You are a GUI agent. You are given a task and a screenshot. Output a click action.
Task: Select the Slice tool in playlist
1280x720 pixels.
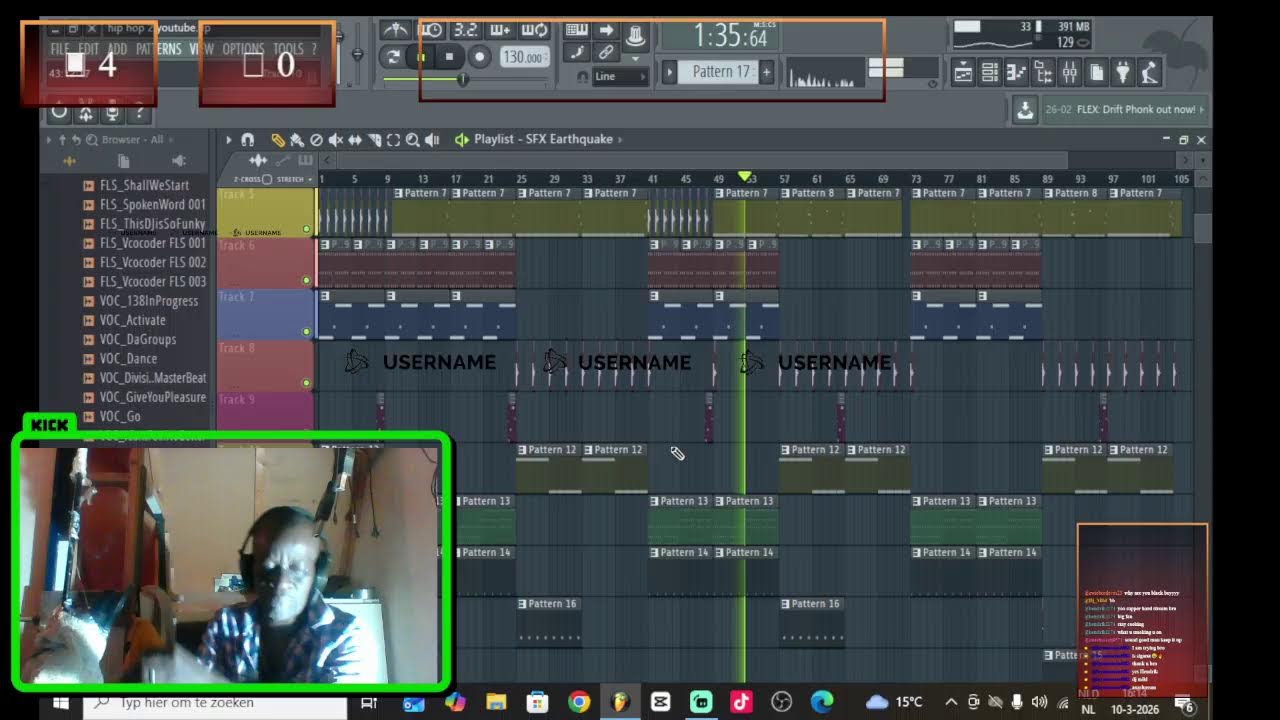pos(374,140)
